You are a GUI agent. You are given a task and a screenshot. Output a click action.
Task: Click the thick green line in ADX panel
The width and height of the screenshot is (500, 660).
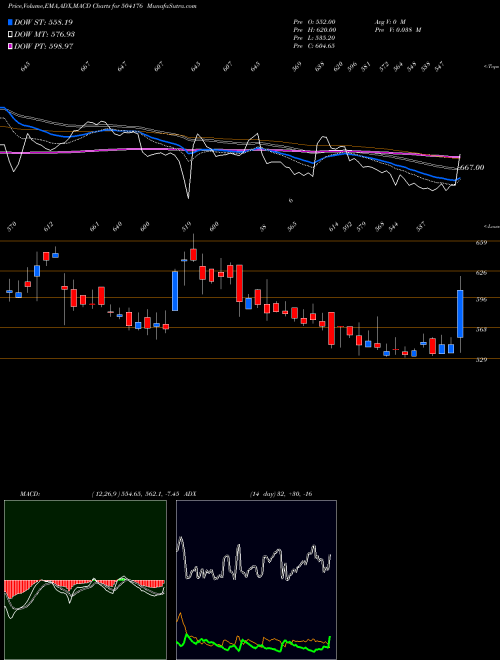click(253, 642)
